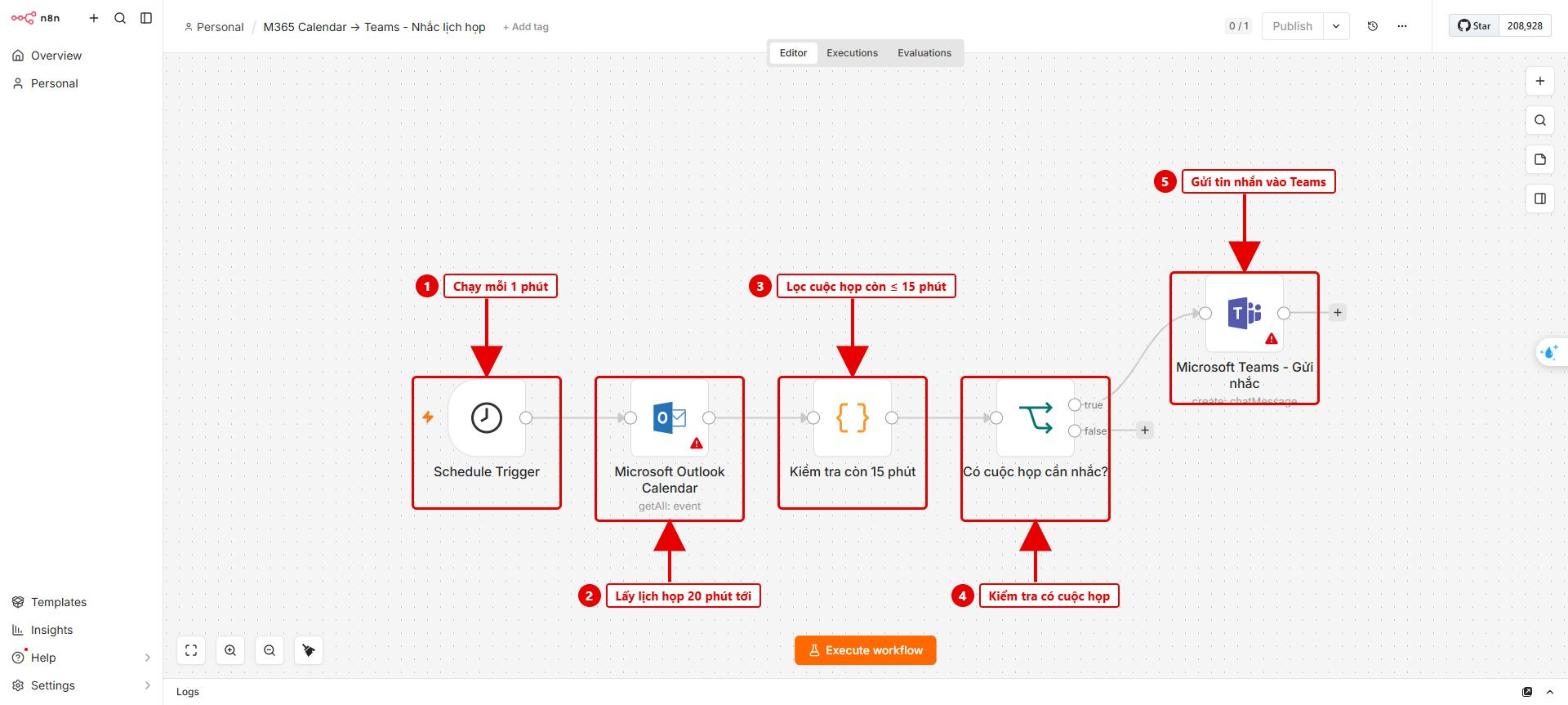Open Personal in the sidebar
This screenshot has width=1568, height=705.
coord(81,84)
